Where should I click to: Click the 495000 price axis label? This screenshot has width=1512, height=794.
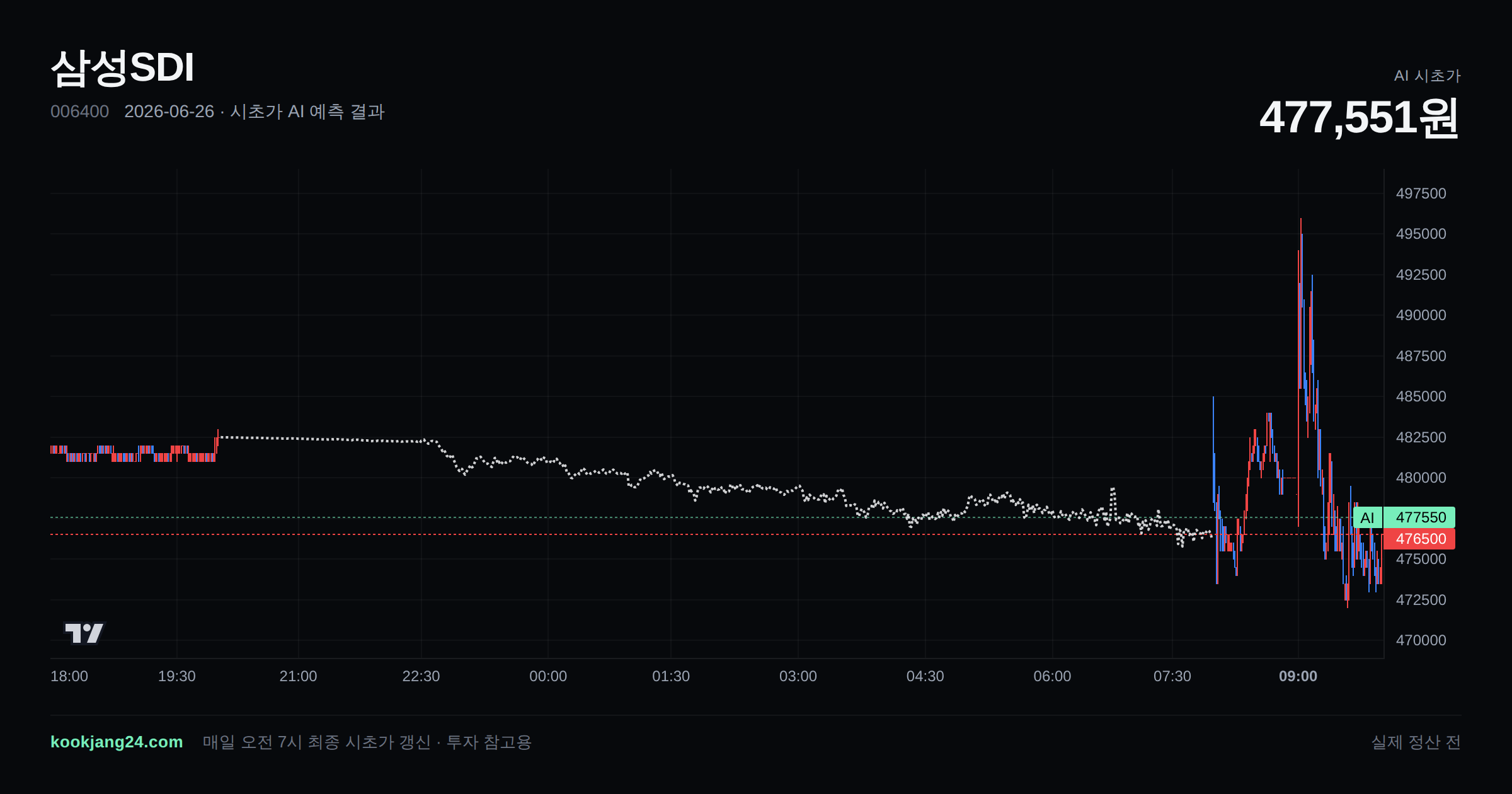[x=1421, y=234]
